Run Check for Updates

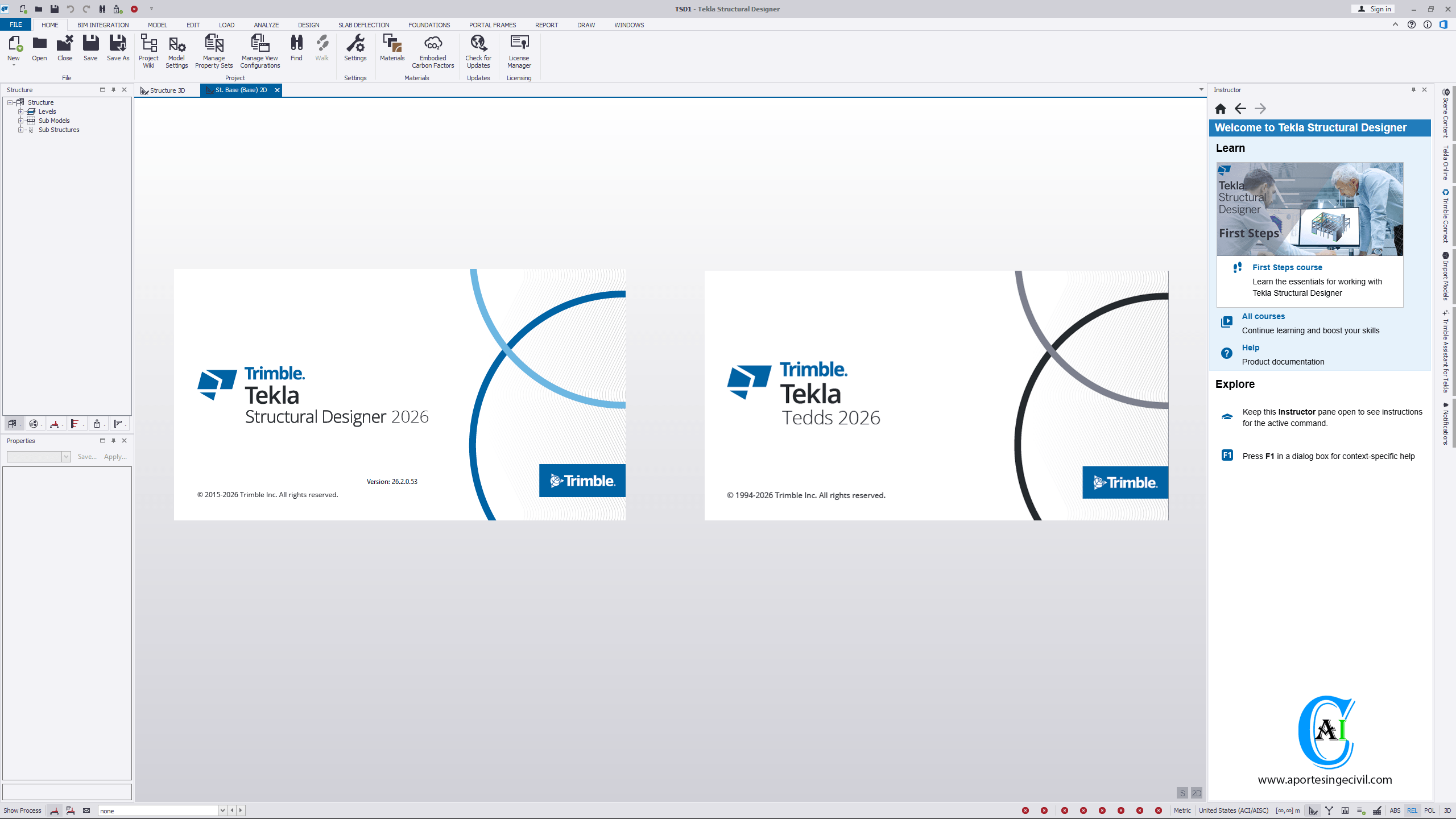[478, 51]
